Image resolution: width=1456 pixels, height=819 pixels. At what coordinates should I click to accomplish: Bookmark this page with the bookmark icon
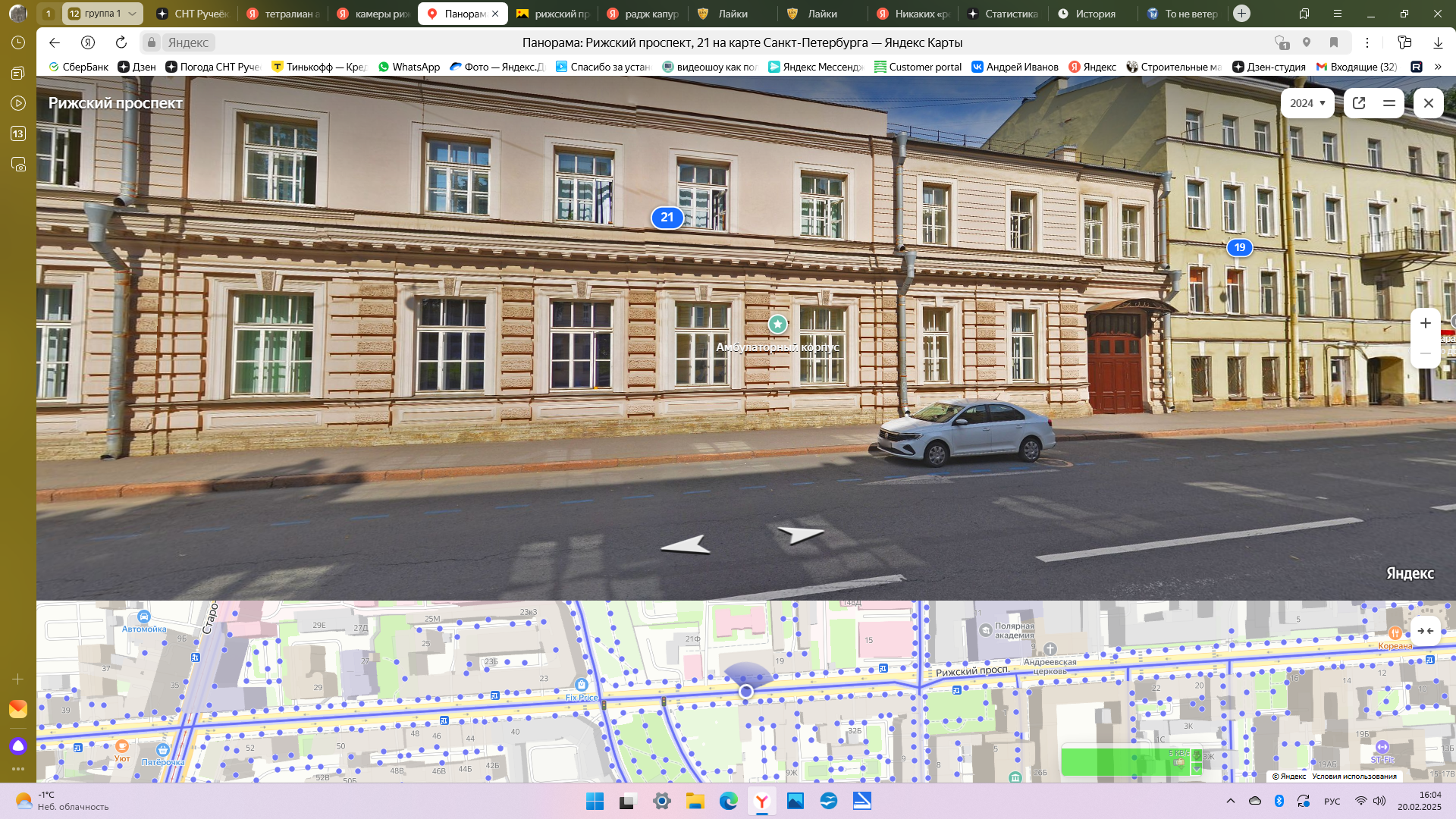pos(1334,42)
